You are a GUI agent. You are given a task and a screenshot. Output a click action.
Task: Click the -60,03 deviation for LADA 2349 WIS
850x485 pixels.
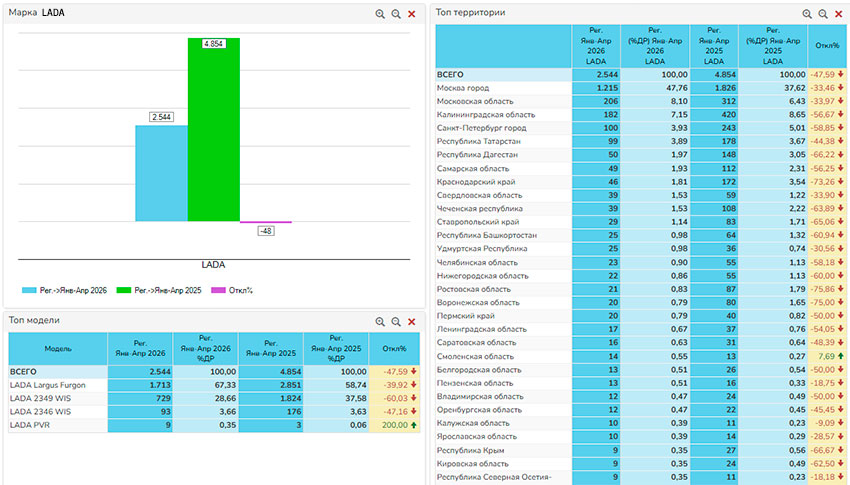395,398
